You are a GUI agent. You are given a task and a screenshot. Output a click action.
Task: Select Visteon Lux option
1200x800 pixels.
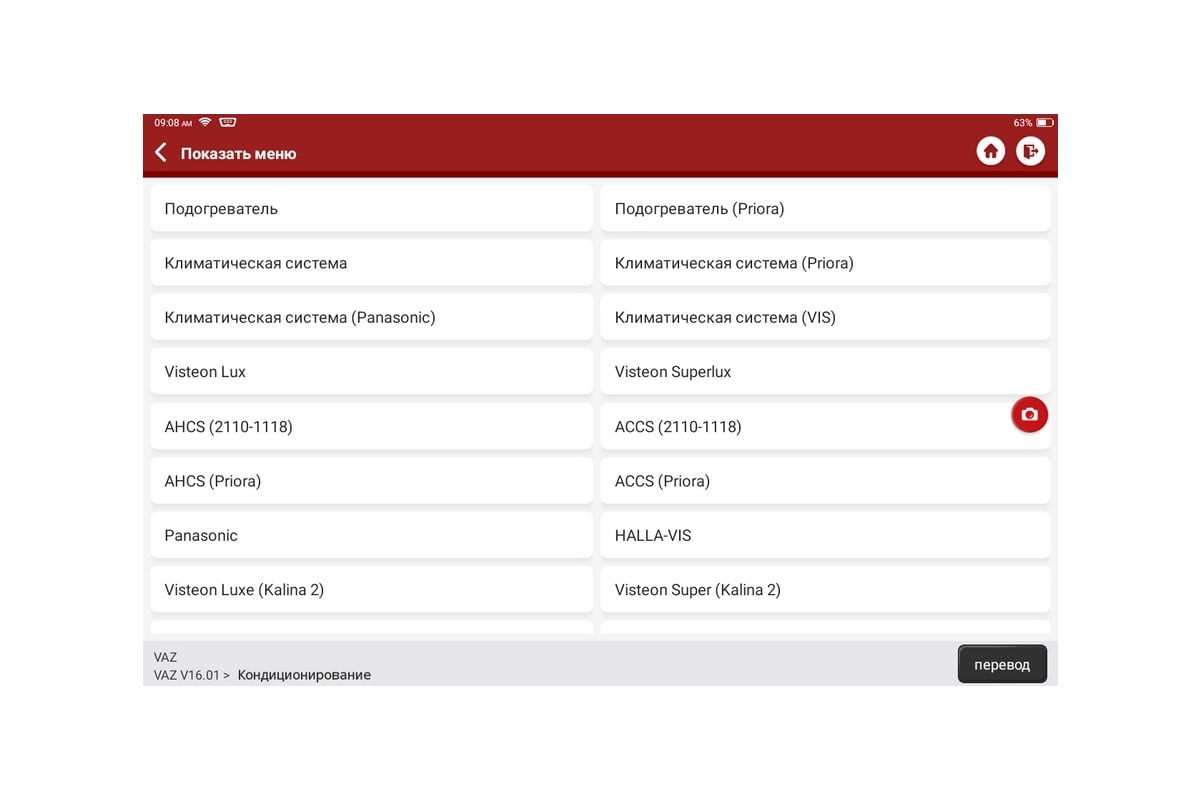(372, 371)
